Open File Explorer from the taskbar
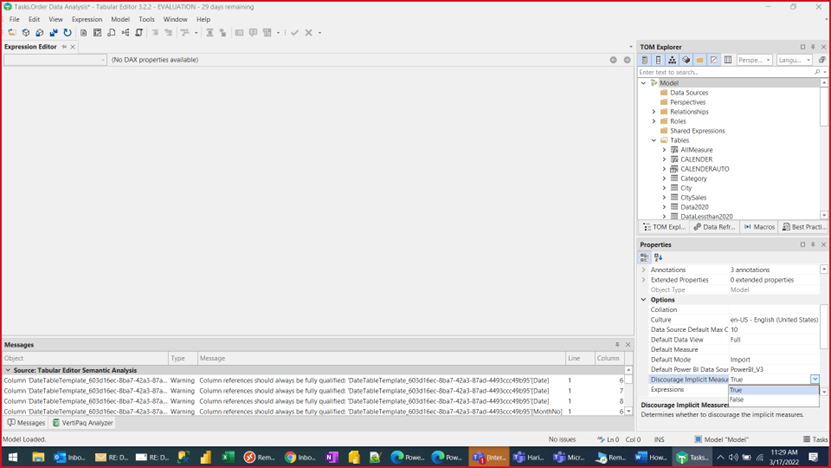 (38, 457)
